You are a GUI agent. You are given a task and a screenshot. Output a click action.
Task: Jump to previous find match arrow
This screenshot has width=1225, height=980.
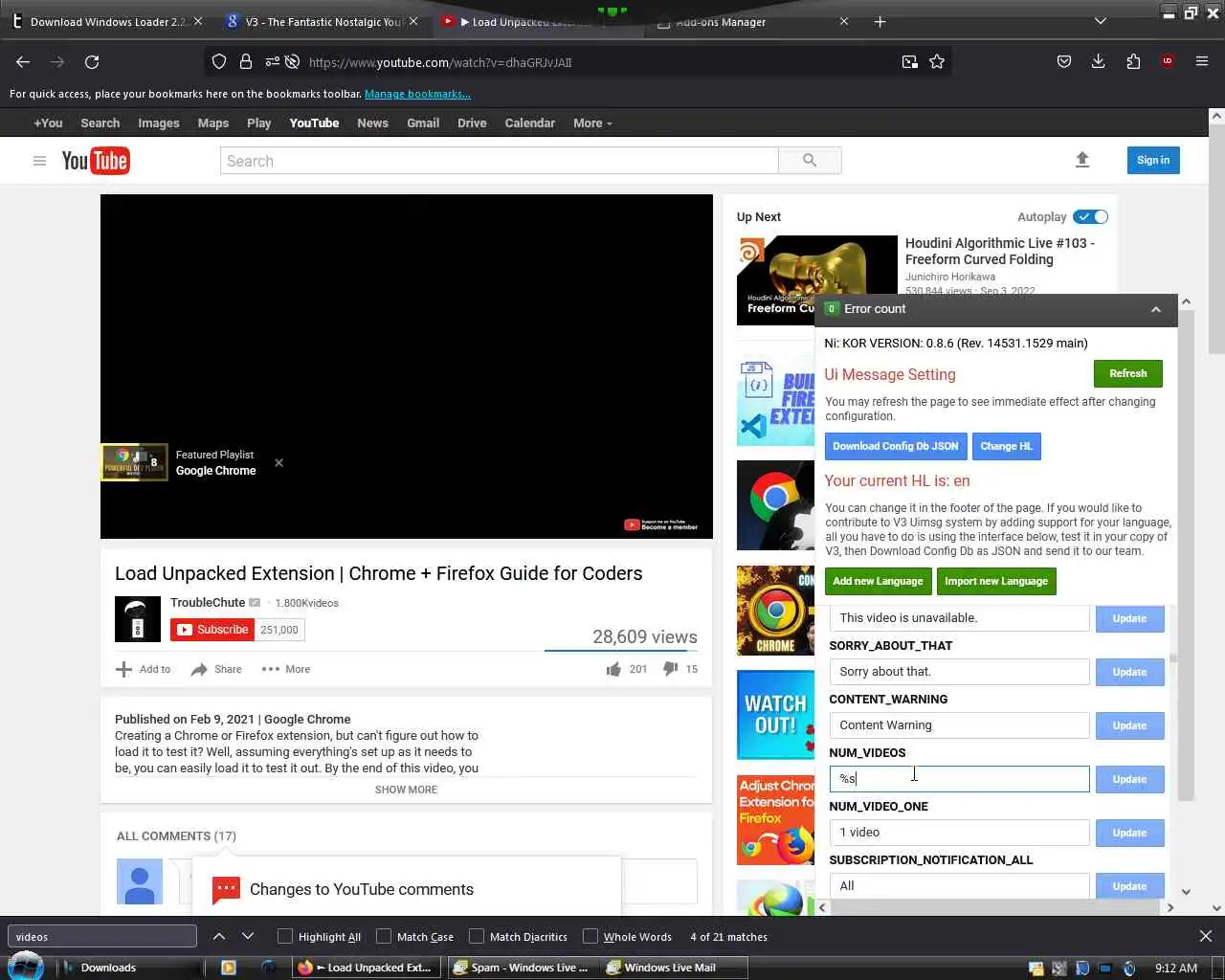219,936
